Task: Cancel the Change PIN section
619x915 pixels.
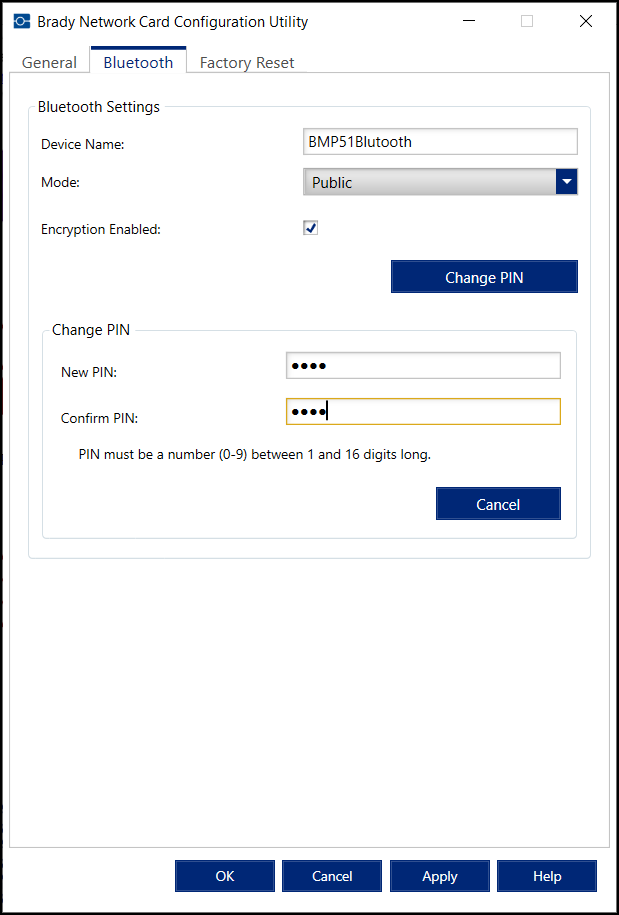Action: 498,504
